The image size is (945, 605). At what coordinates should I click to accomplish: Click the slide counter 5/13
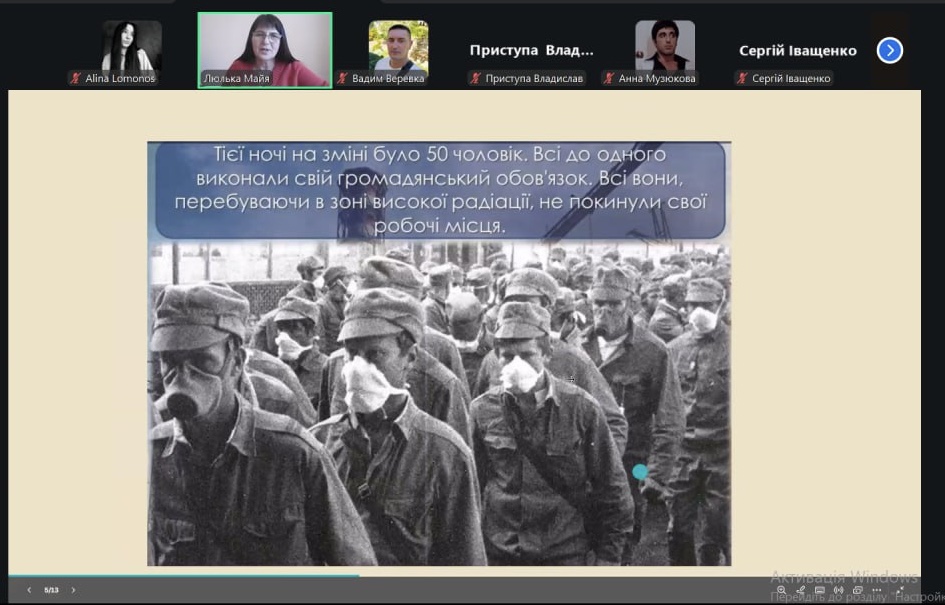pyautogui.click(x=51, y=590)
